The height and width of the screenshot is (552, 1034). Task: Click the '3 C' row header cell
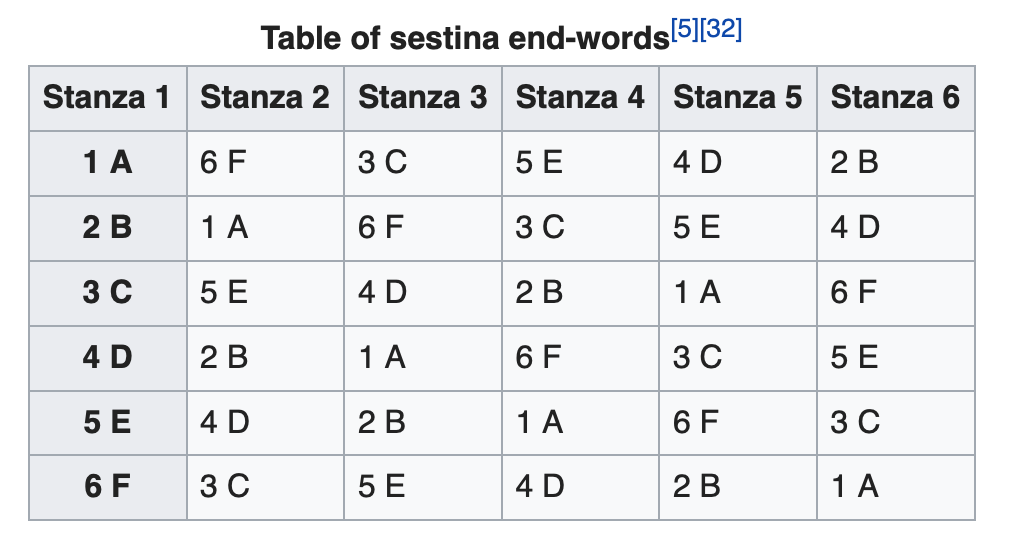pyautogui.click(x=107, y=292)
